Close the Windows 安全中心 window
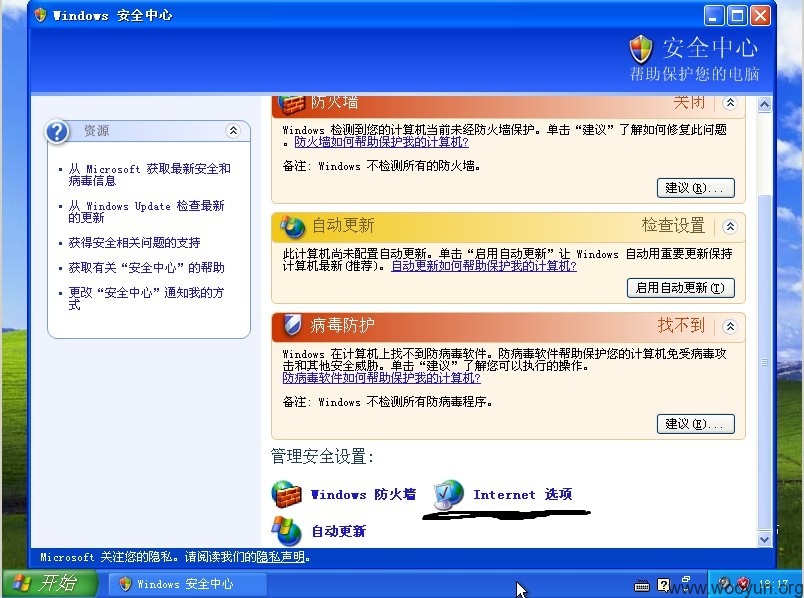804x598 pixels. 760,15
